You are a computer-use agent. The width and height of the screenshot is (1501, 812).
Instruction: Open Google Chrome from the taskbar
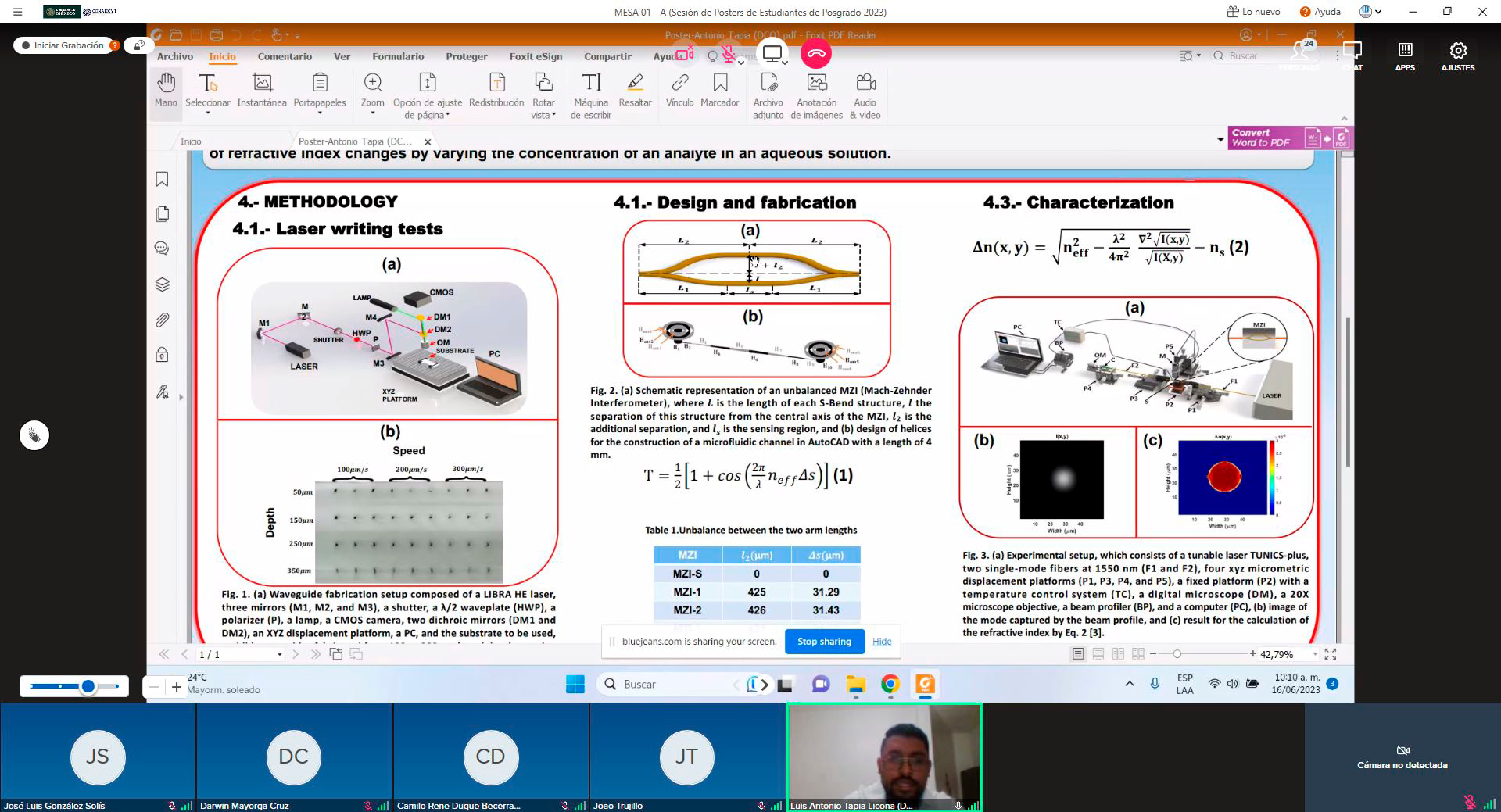(890, 685)
